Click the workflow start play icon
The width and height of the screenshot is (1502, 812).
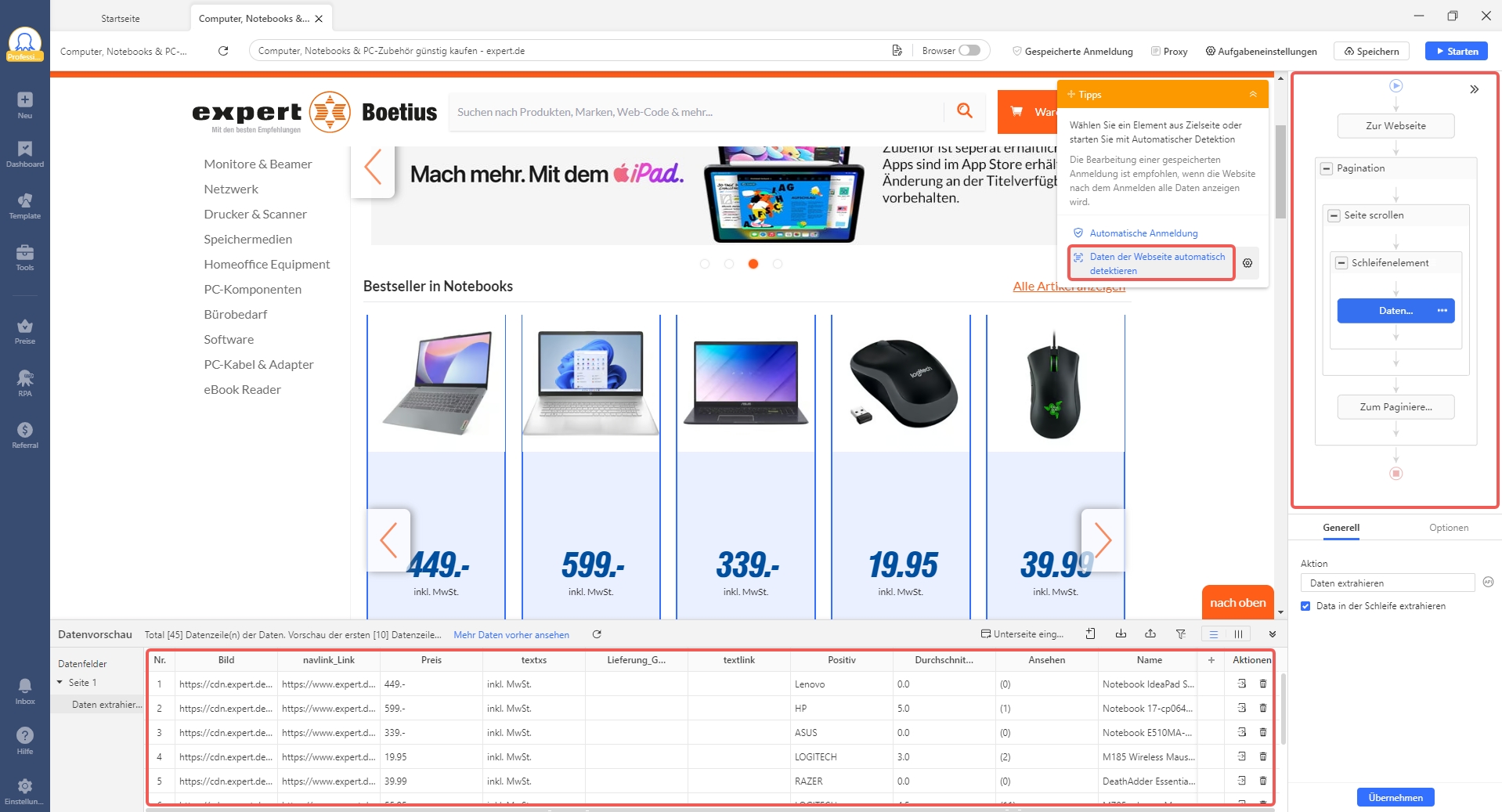[x=1395, y=85]
